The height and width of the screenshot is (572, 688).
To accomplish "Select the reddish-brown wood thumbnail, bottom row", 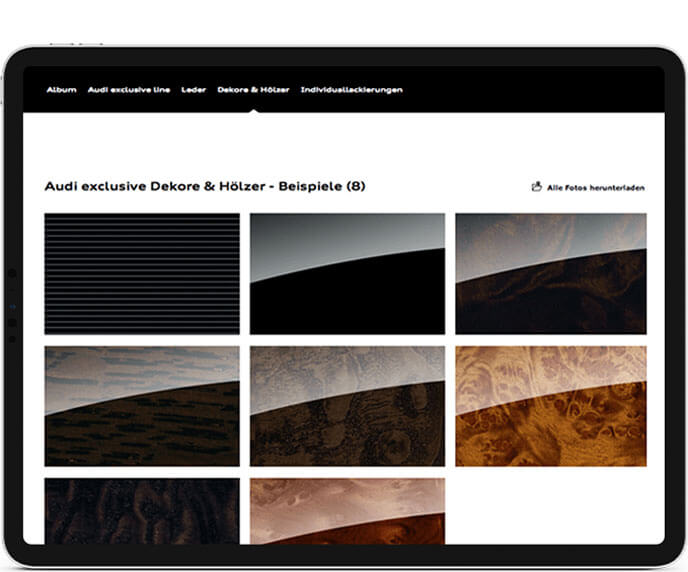I will [347, 510].
